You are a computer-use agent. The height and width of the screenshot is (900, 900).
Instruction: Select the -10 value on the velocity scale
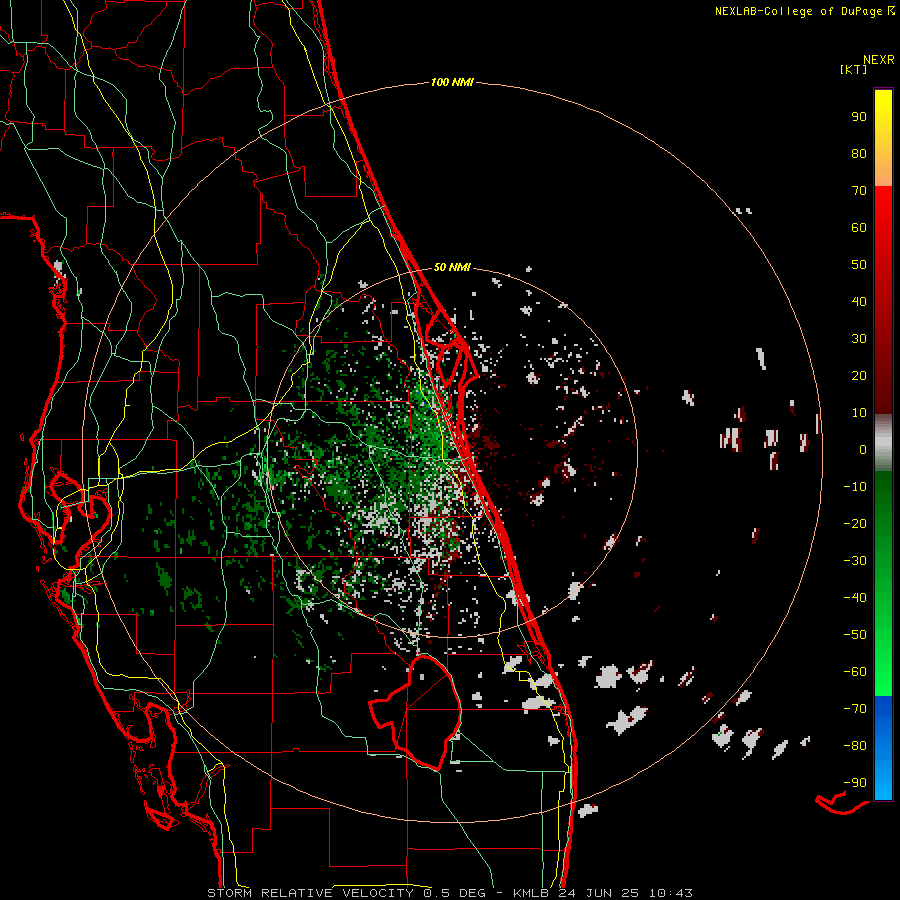[x=855, y=487]
